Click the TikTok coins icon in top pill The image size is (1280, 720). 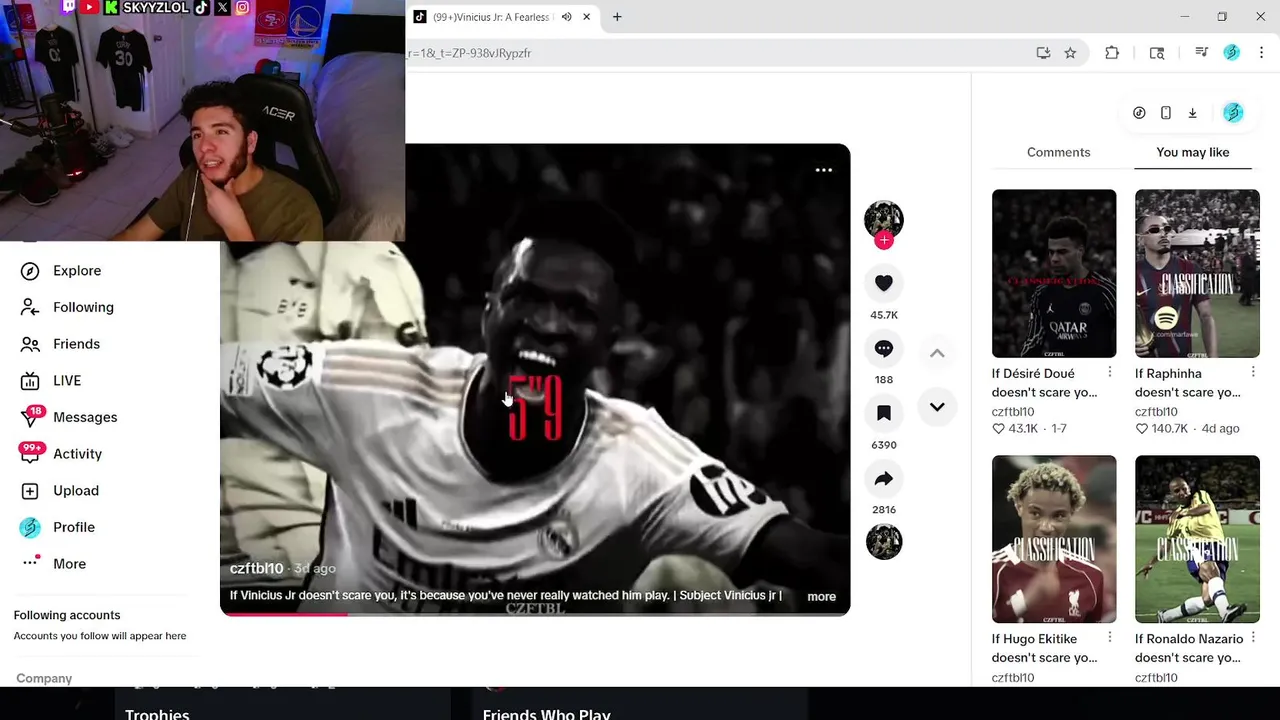1139,113
